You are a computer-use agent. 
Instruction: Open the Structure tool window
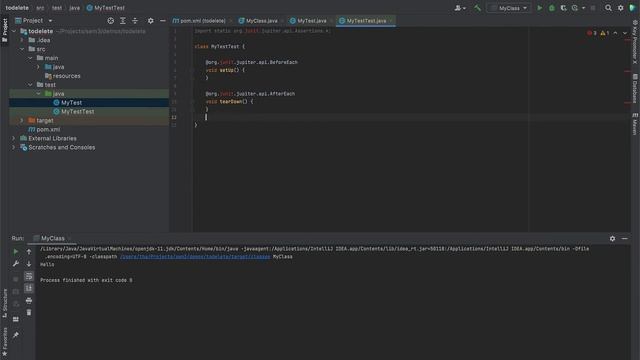[4, 304]
